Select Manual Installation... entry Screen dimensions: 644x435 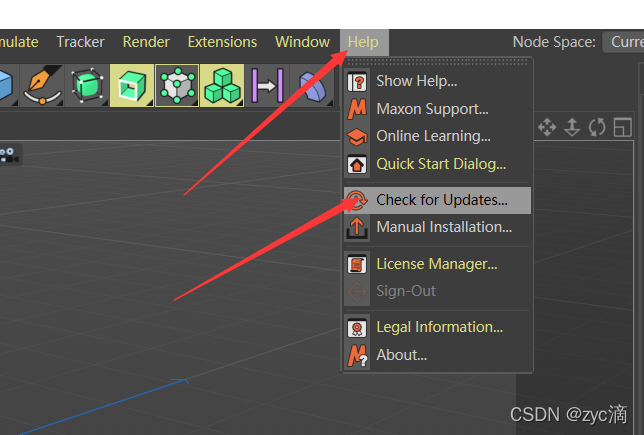click(437, 227)
